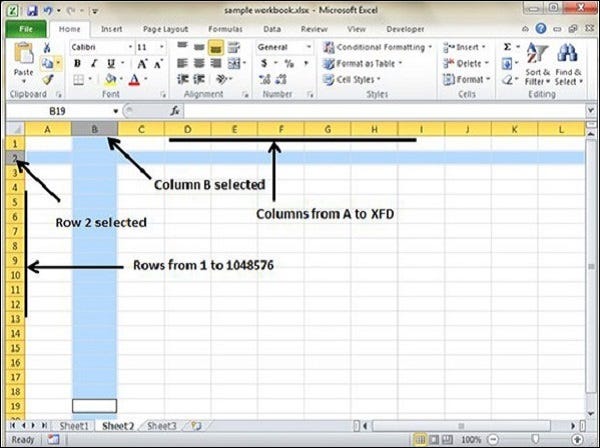The height and width of the screenshot is (448, 600).
Task: Click the Find & Select binoculars icon
Action: pos(568,55)
